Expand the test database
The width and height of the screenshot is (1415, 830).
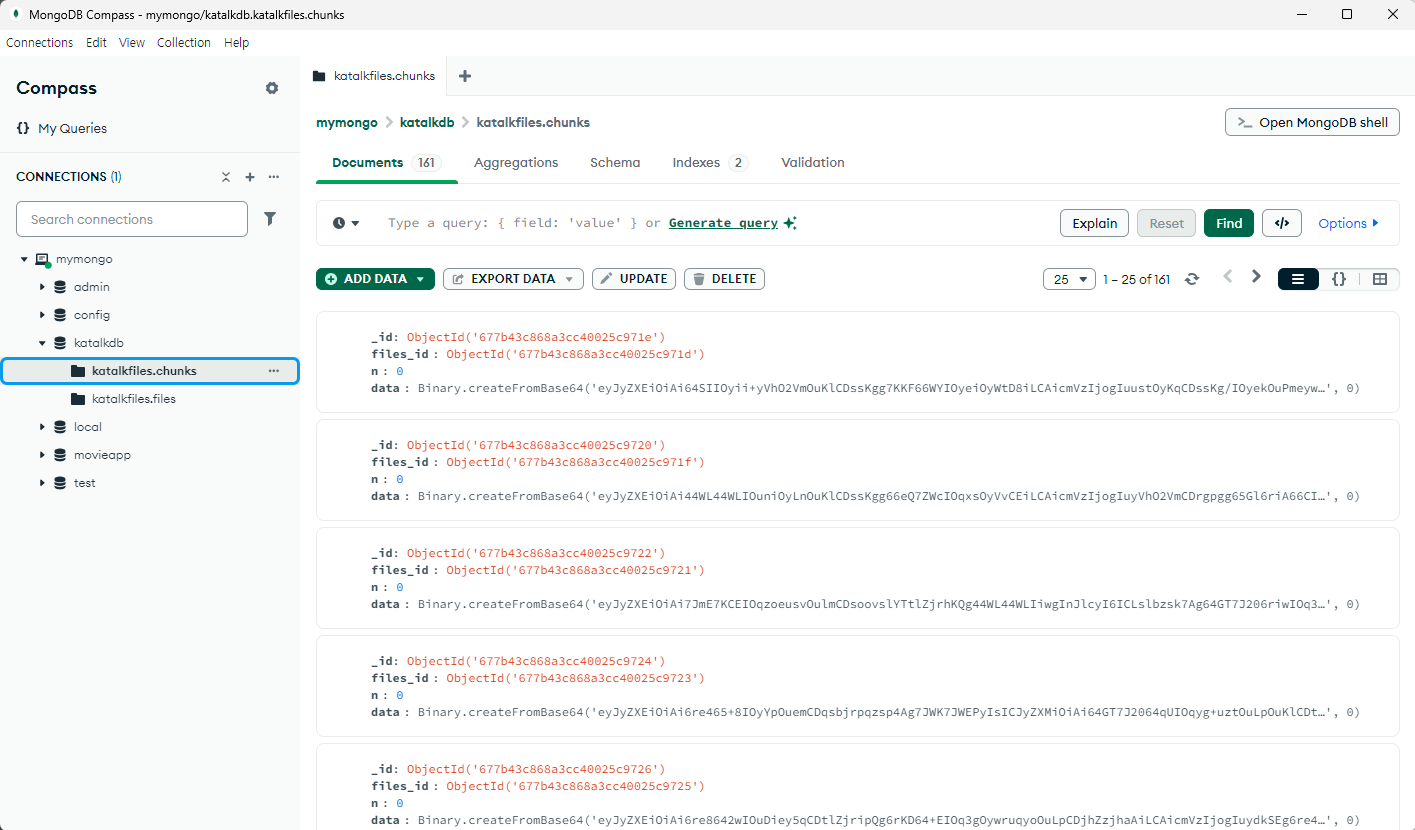click(42, 483)
